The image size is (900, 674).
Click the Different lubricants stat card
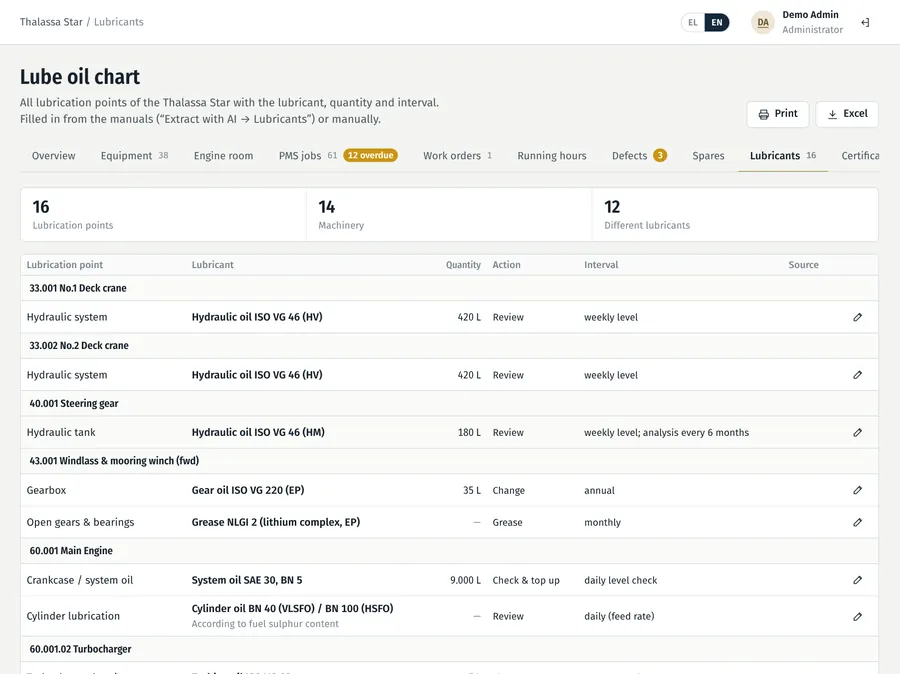tap(735, 215)
